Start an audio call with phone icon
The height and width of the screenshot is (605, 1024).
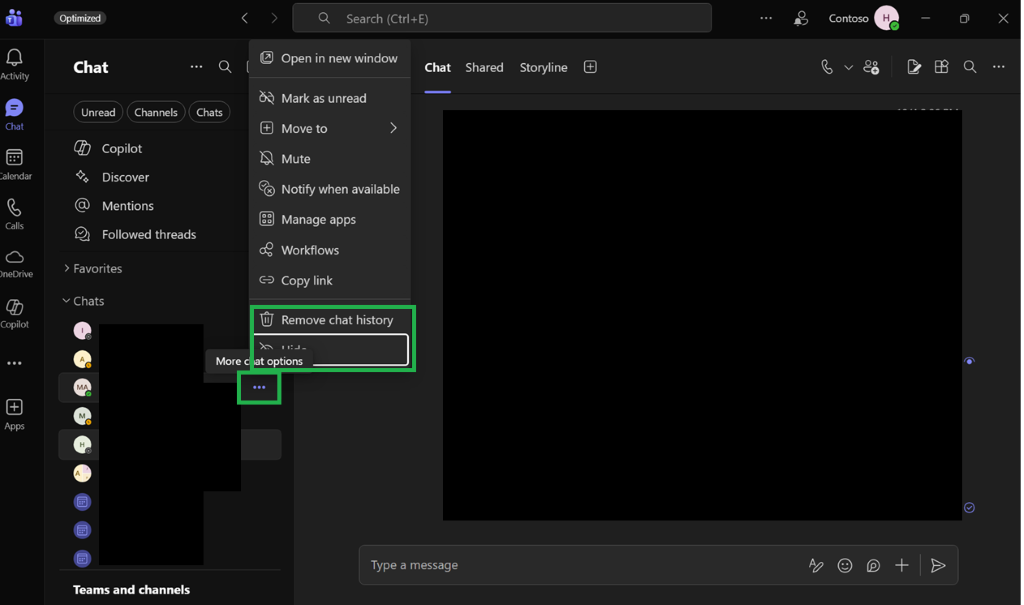click(x=827, y=67)
